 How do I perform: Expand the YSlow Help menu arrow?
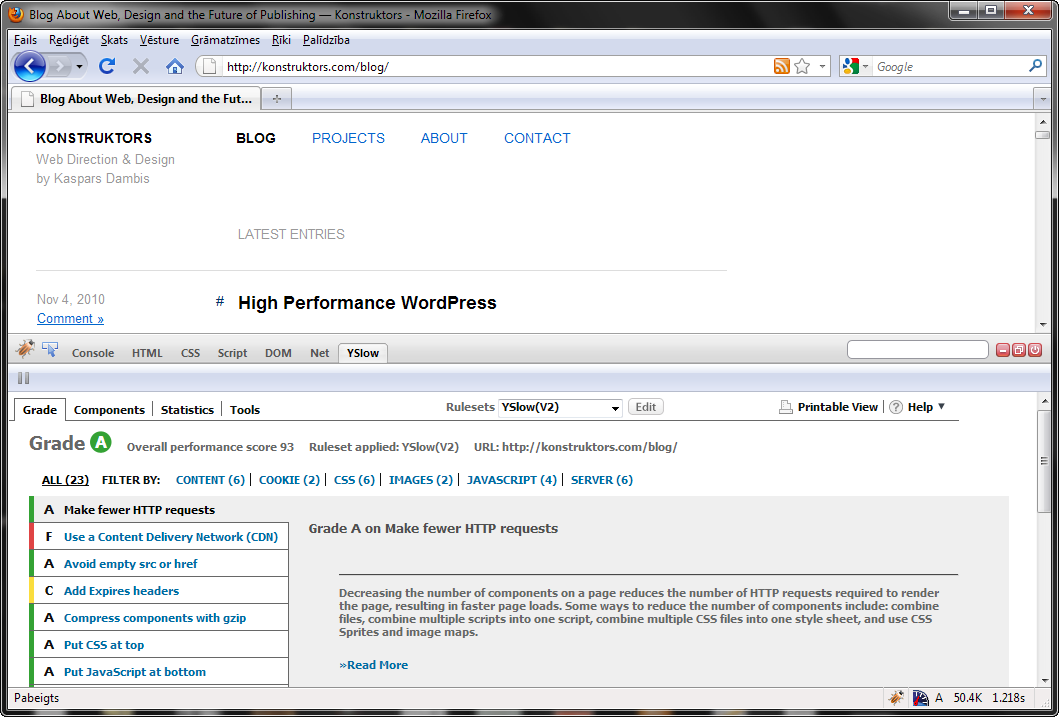click(941, 407)
